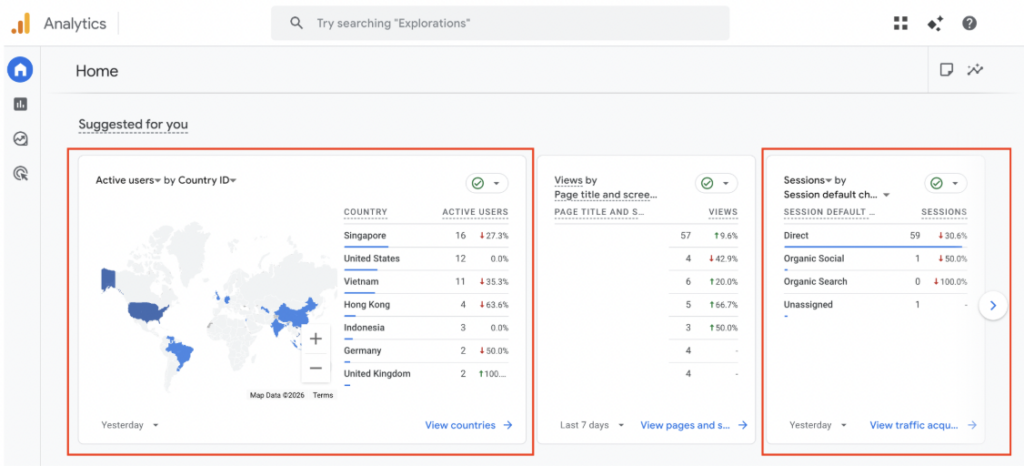Click the search field "Try searching Explorations"

500,23
